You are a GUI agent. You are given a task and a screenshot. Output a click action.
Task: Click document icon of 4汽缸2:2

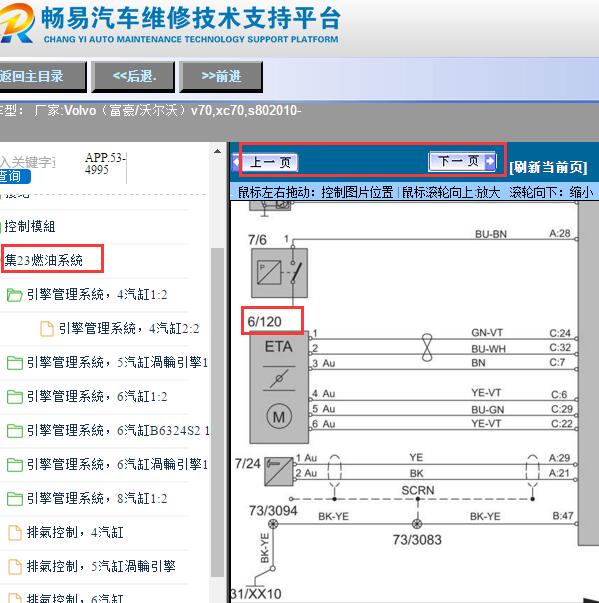(47, 329)
